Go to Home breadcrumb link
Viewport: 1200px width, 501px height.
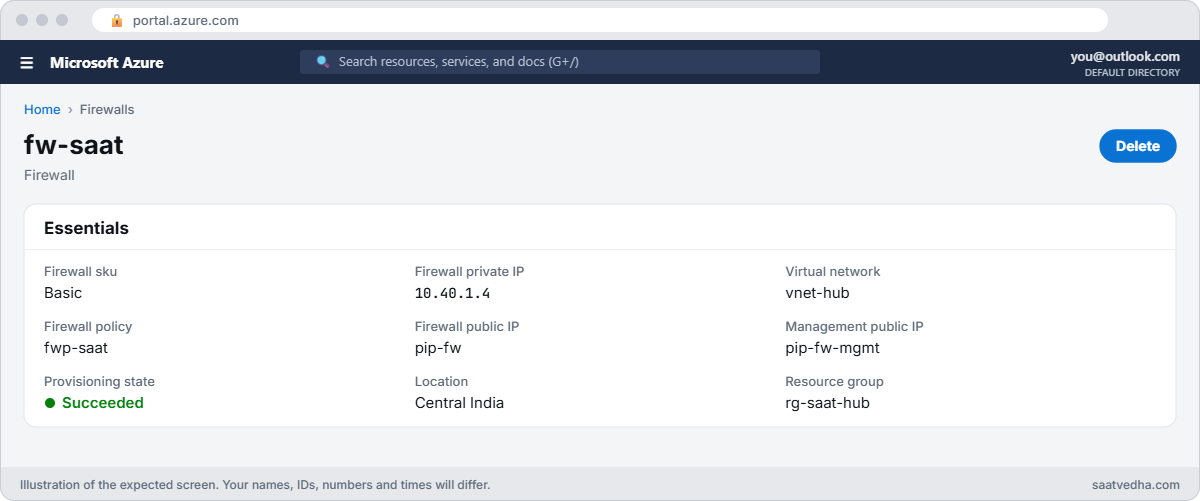click(42, 109)
